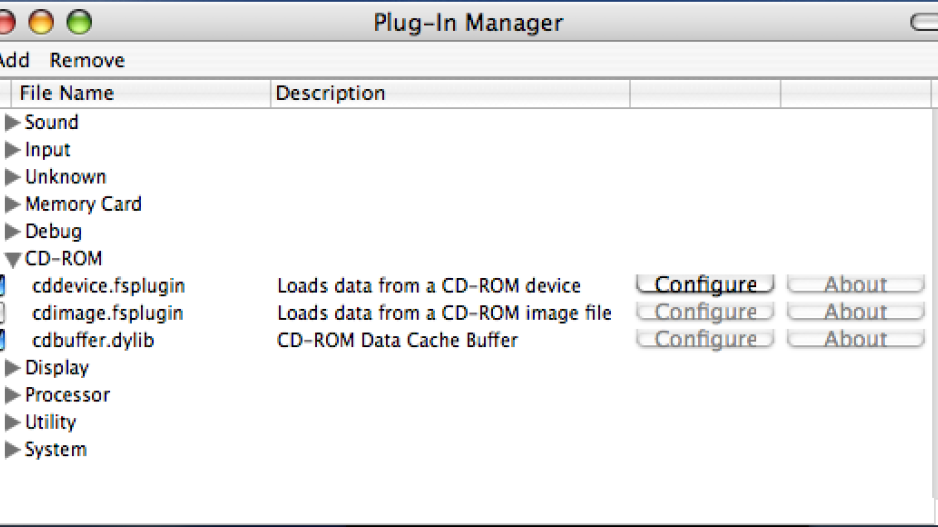
Task: Expand the System category
Action: 12,449
